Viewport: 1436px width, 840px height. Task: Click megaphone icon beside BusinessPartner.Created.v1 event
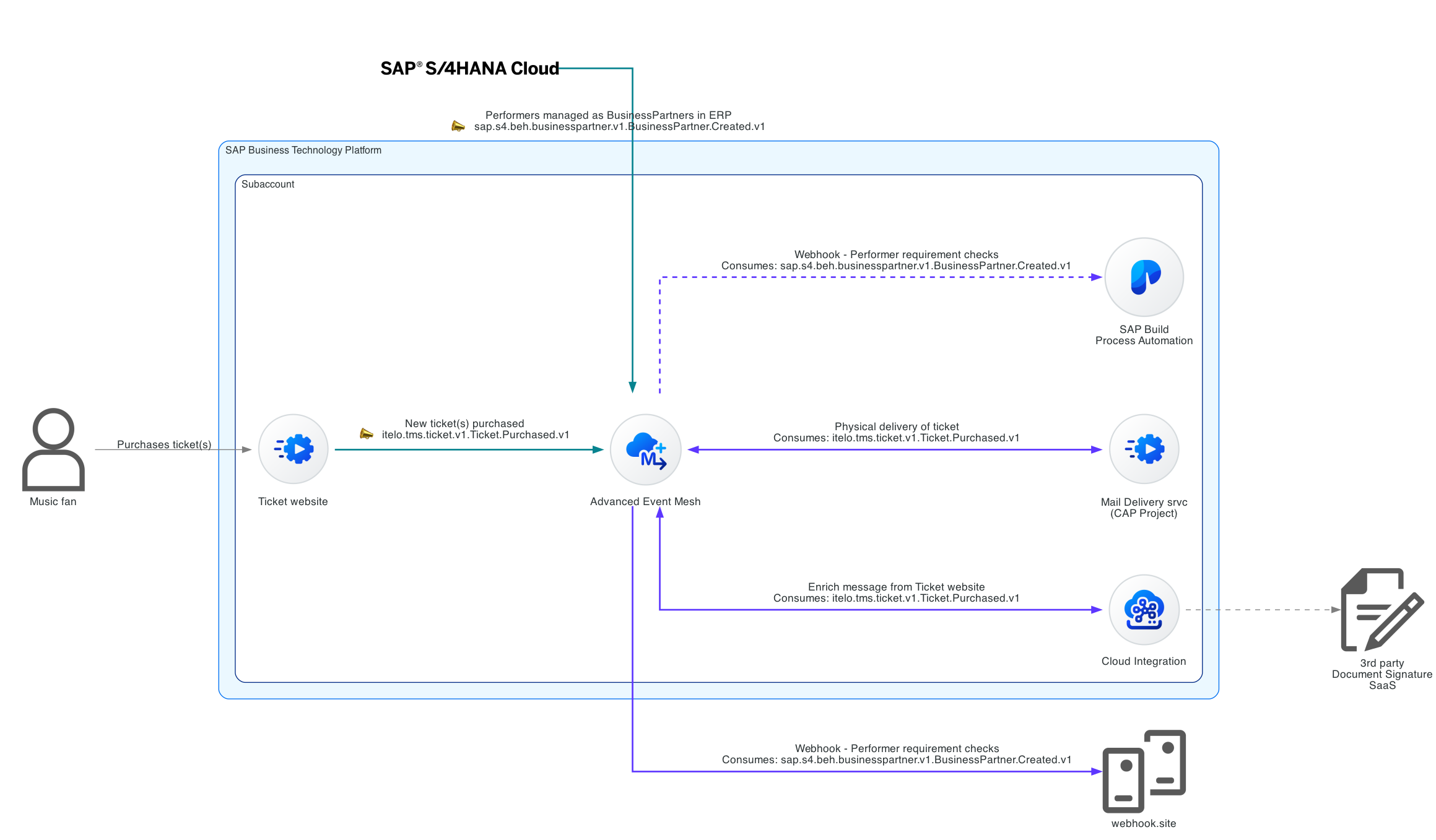tap(458, 126)
